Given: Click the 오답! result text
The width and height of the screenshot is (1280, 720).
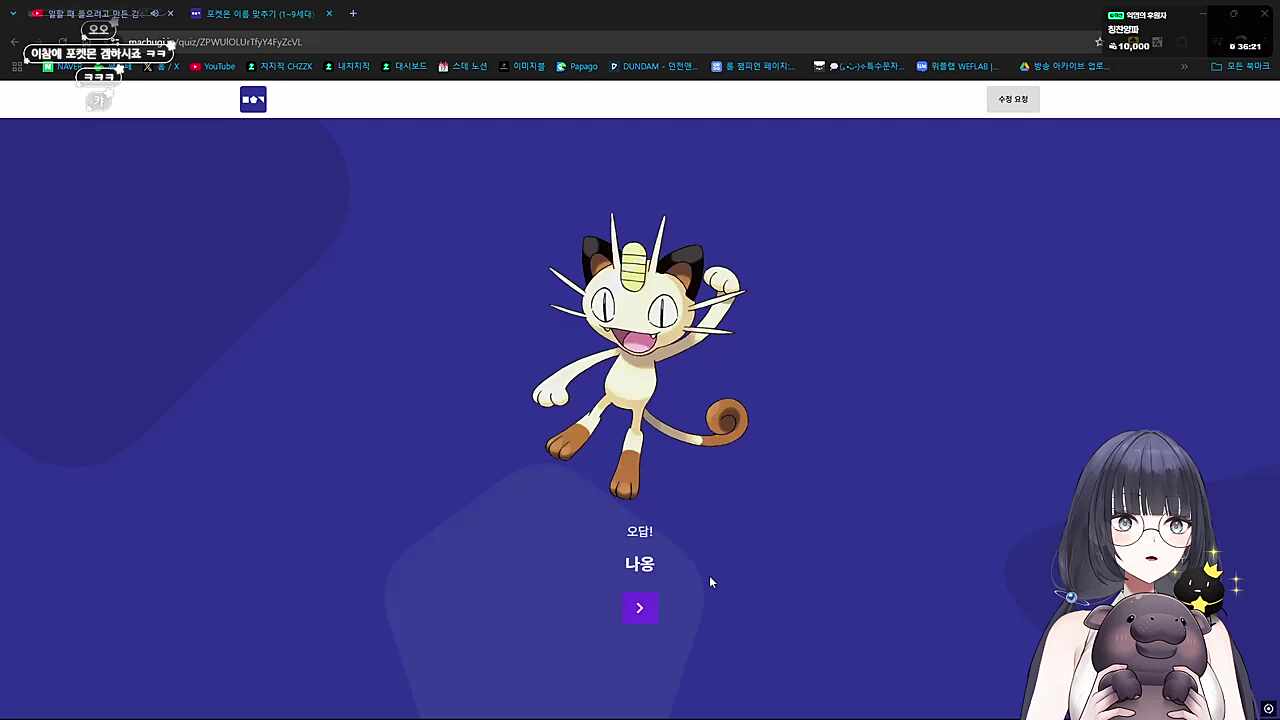Looking at the screenshot, I should click(639, 531).
